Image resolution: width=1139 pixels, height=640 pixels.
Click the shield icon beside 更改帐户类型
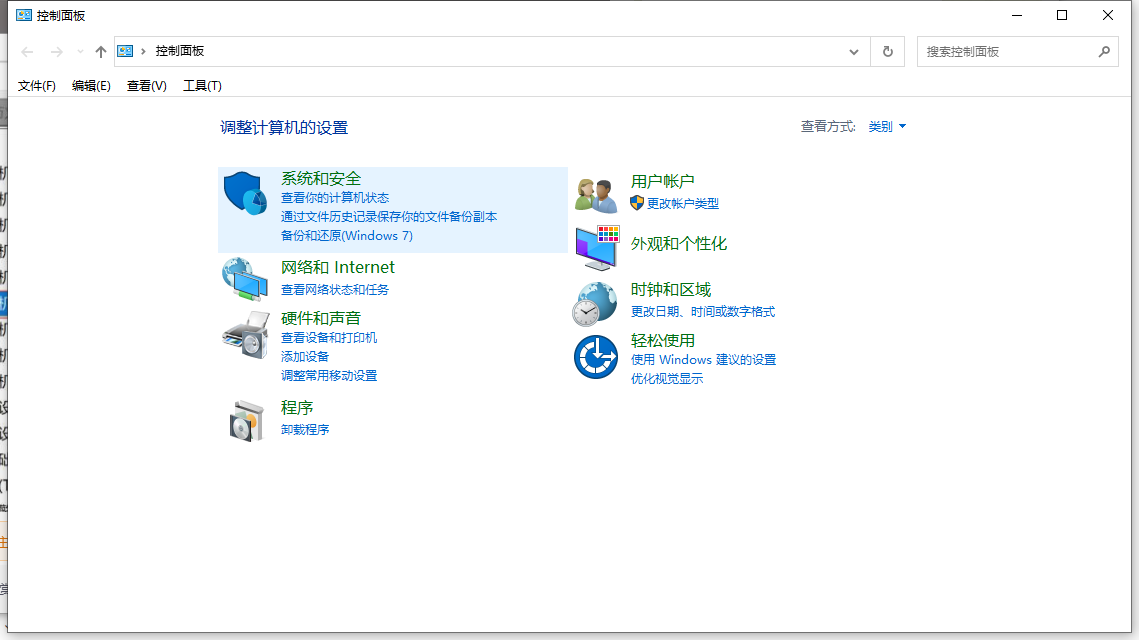[x=637, y=203]
